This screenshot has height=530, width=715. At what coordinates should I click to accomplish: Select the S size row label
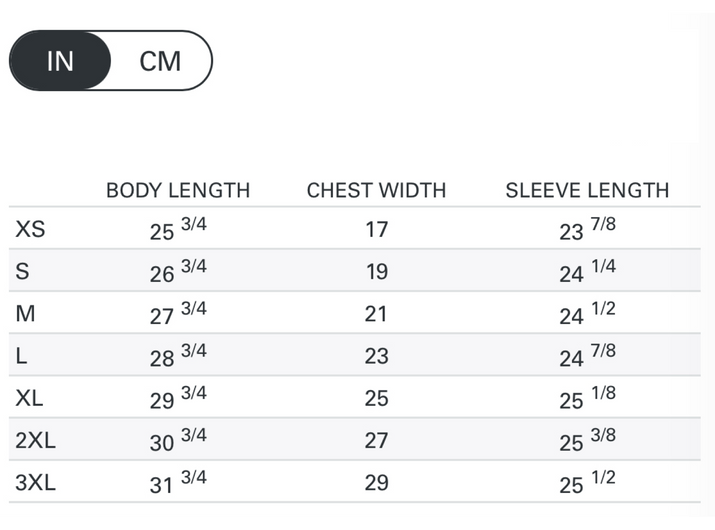coord(23,272)
